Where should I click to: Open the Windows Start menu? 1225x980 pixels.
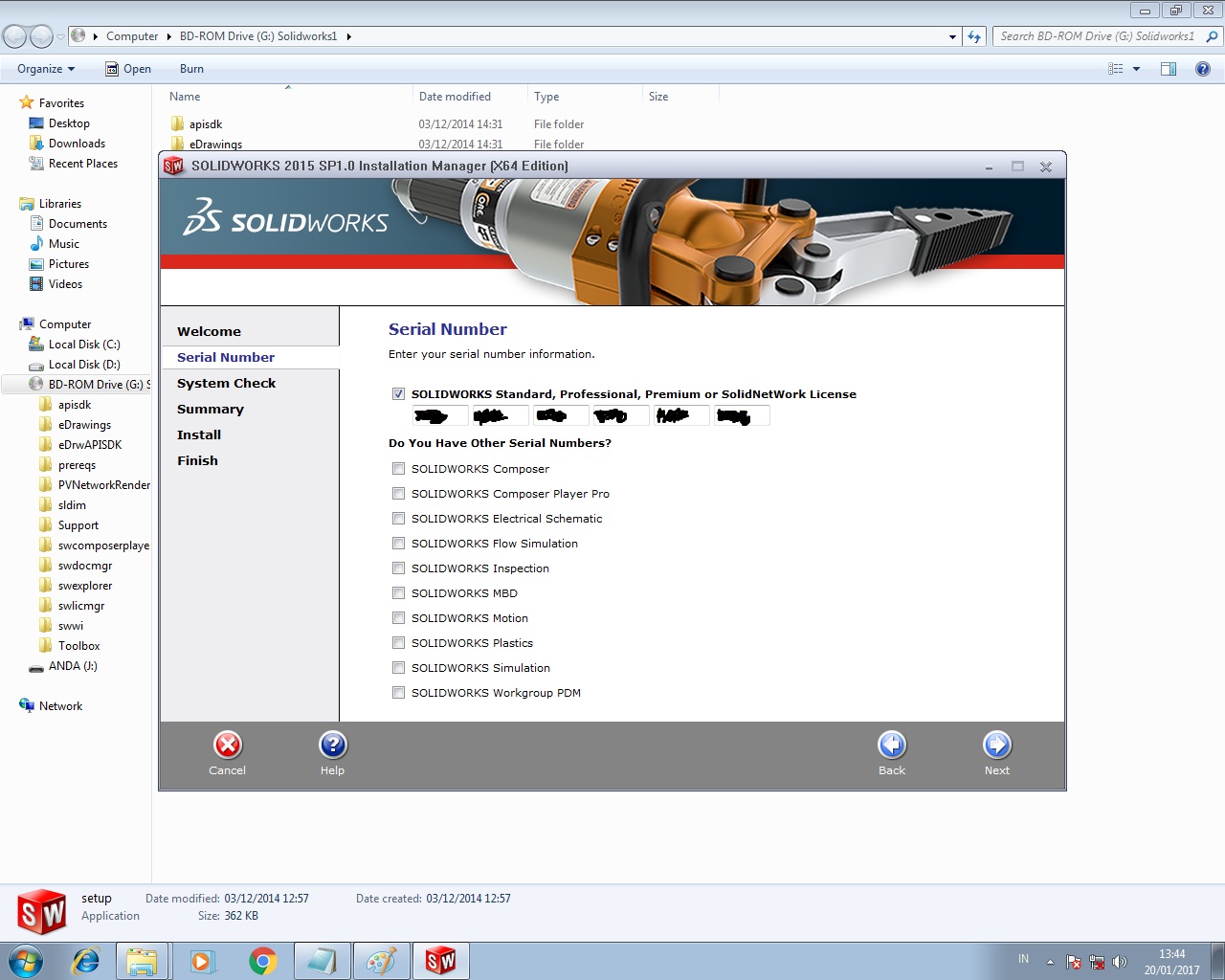26,960
